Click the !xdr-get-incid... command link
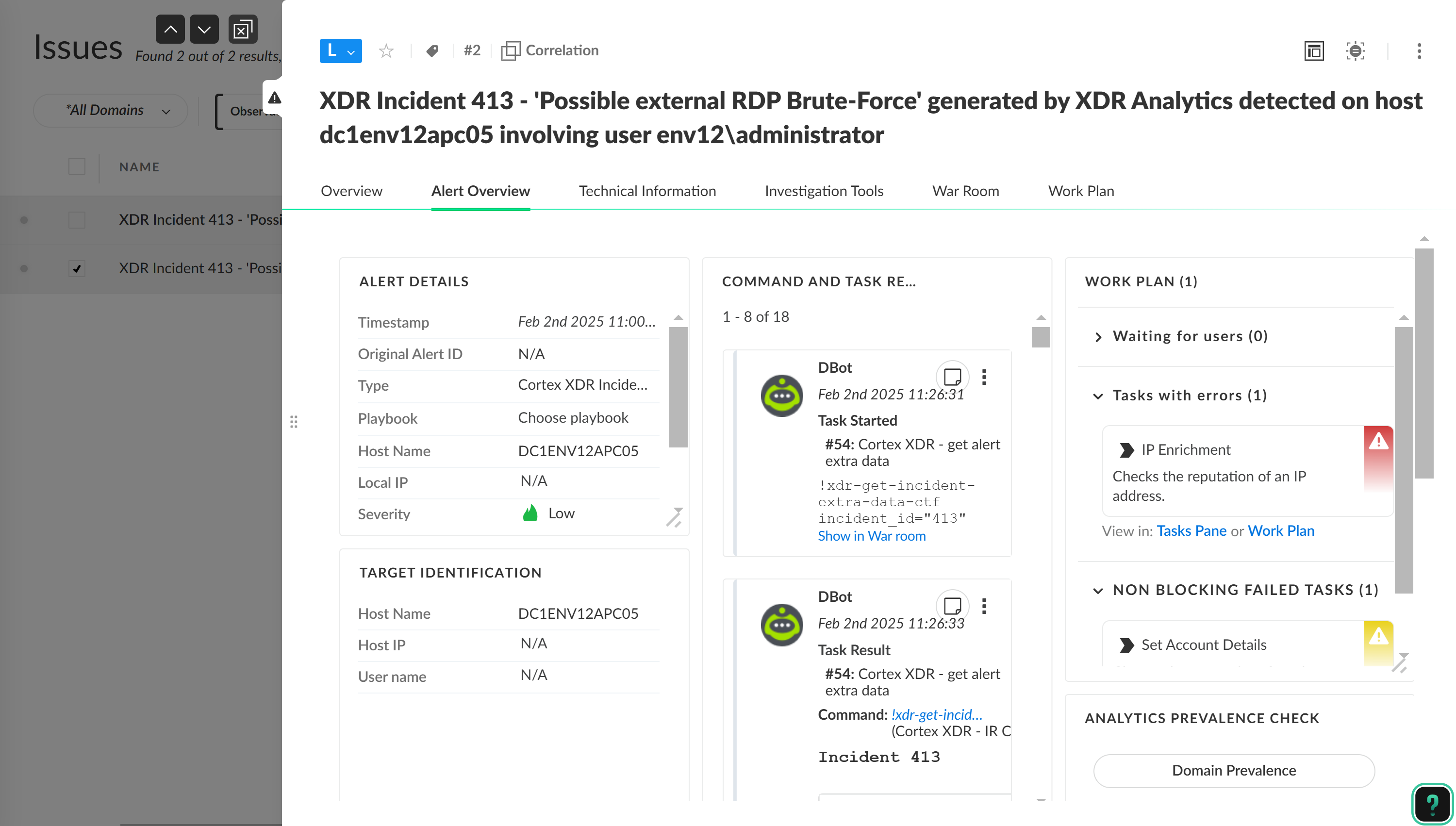 (936, 715)
